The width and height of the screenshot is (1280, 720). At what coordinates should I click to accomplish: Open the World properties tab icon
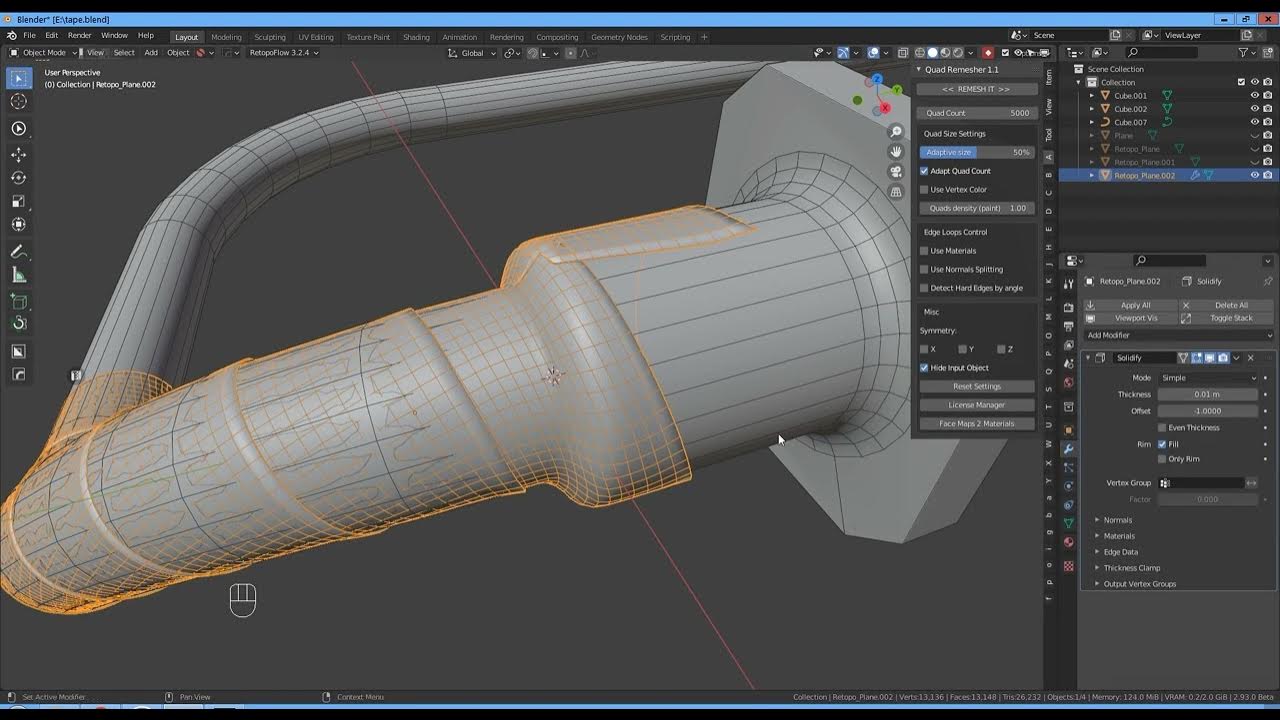pos(1068,382)
